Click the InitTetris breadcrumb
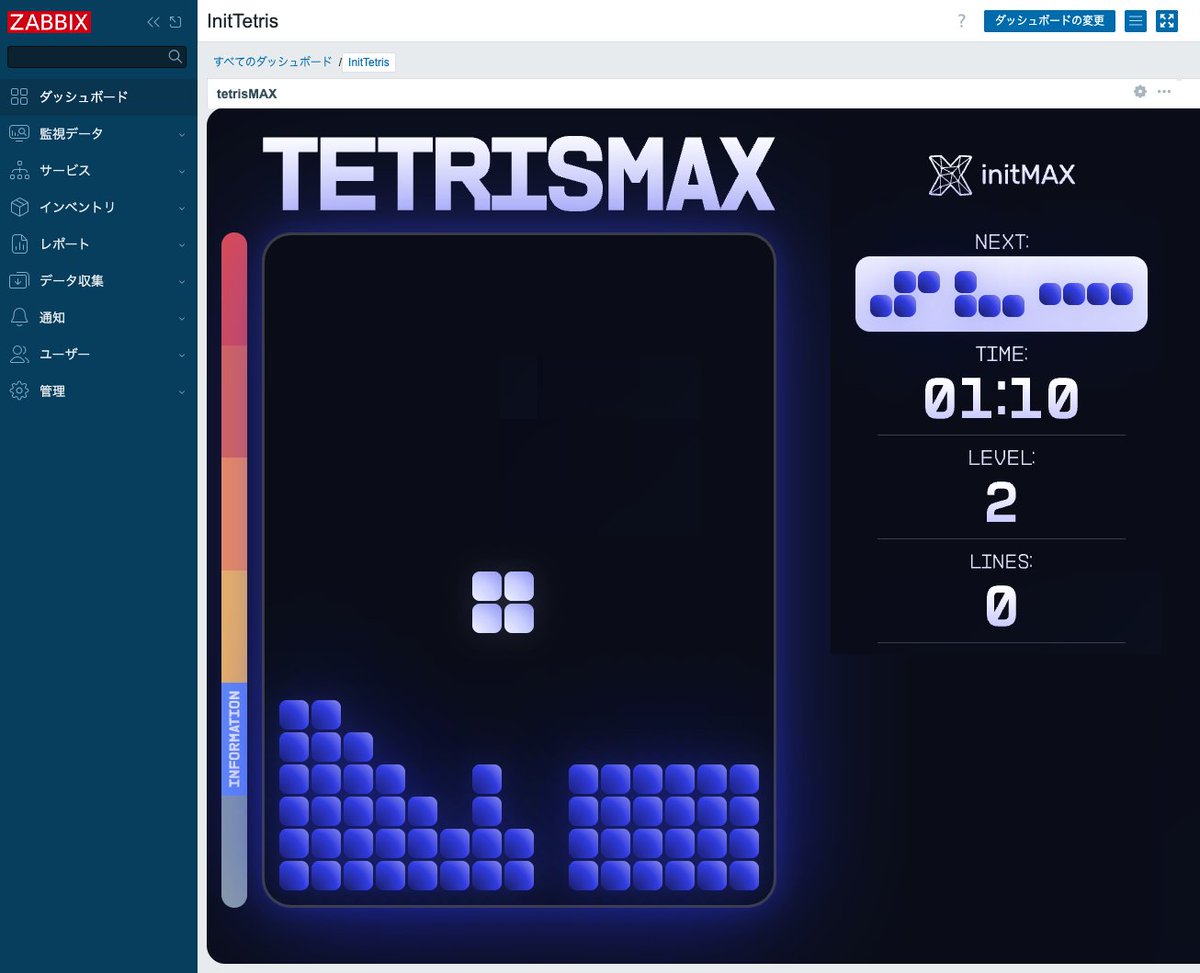This screenshot has height=973, width=1200. [x=369, y=62]
